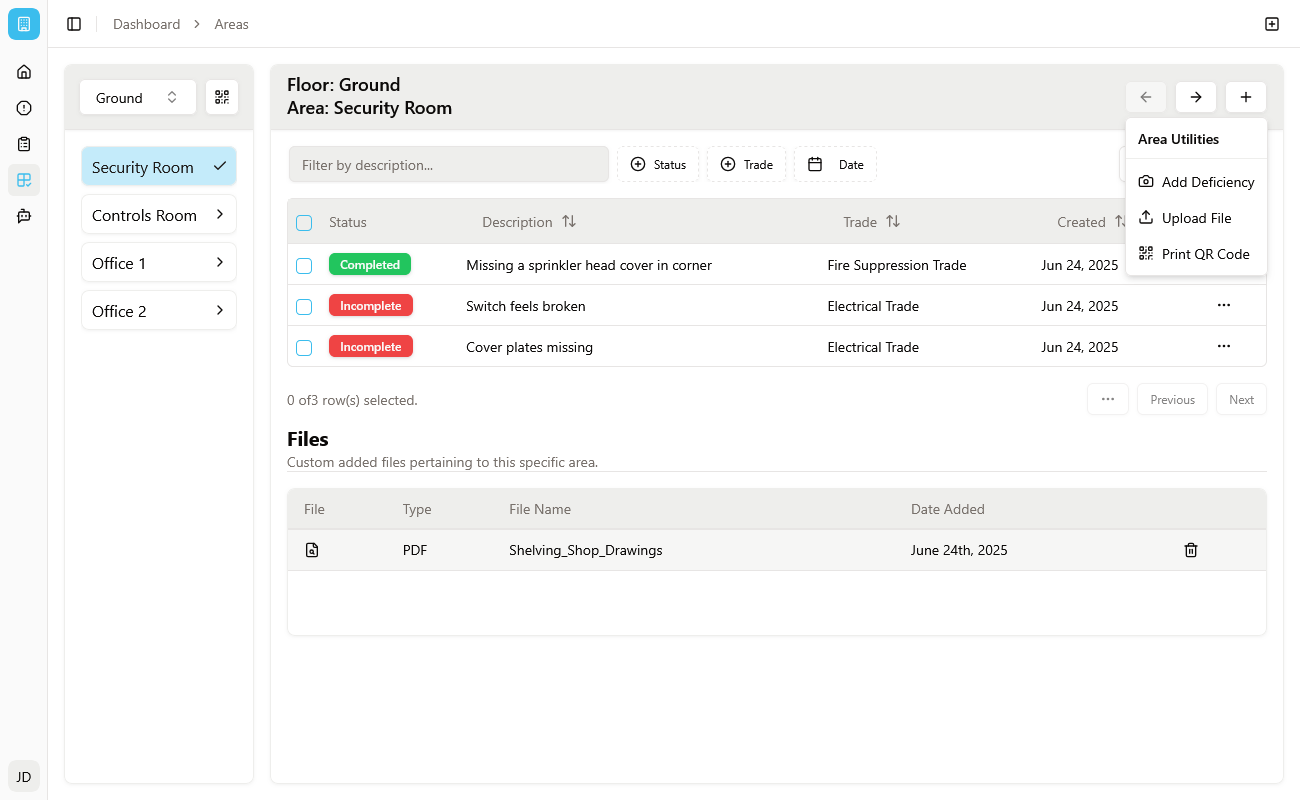This screenshot has width=1300, height=800.
Task: Click Incomplete badge on Switch feels broken
Action: click(x=371, y=306)
